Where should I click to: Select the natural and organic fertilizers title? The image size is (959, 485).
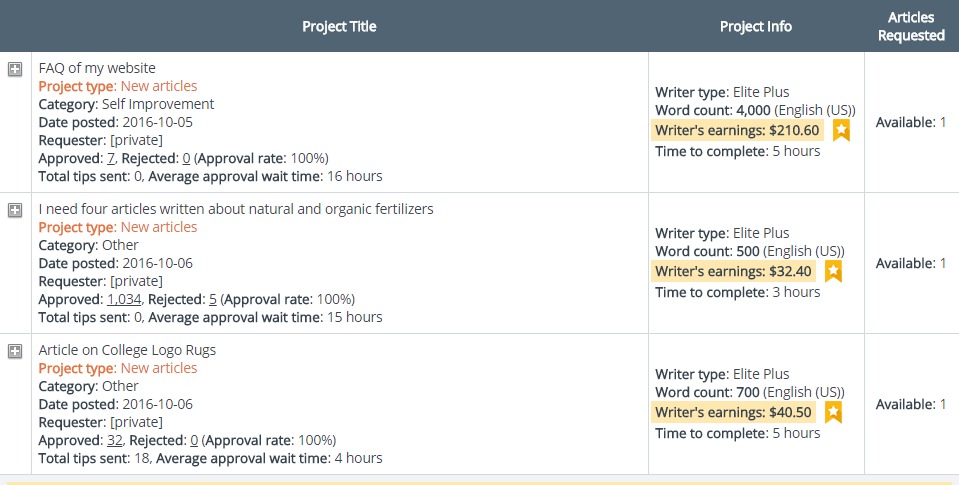click(236, 209)
